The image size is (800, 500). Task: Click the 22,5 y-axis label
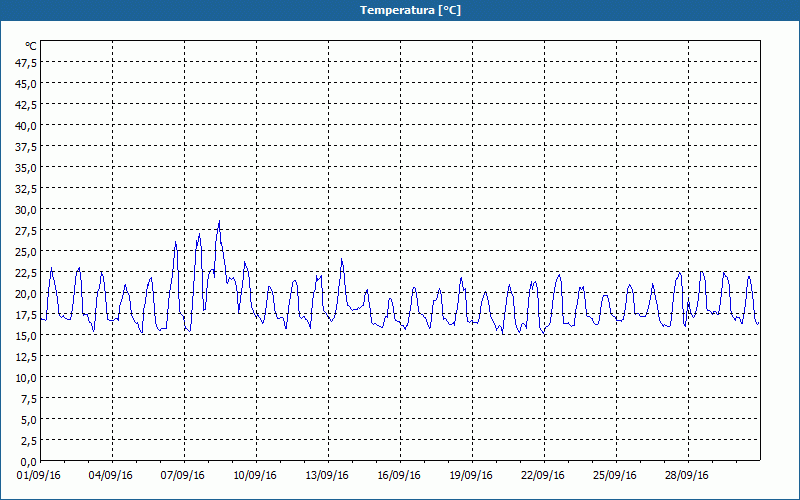27,273
